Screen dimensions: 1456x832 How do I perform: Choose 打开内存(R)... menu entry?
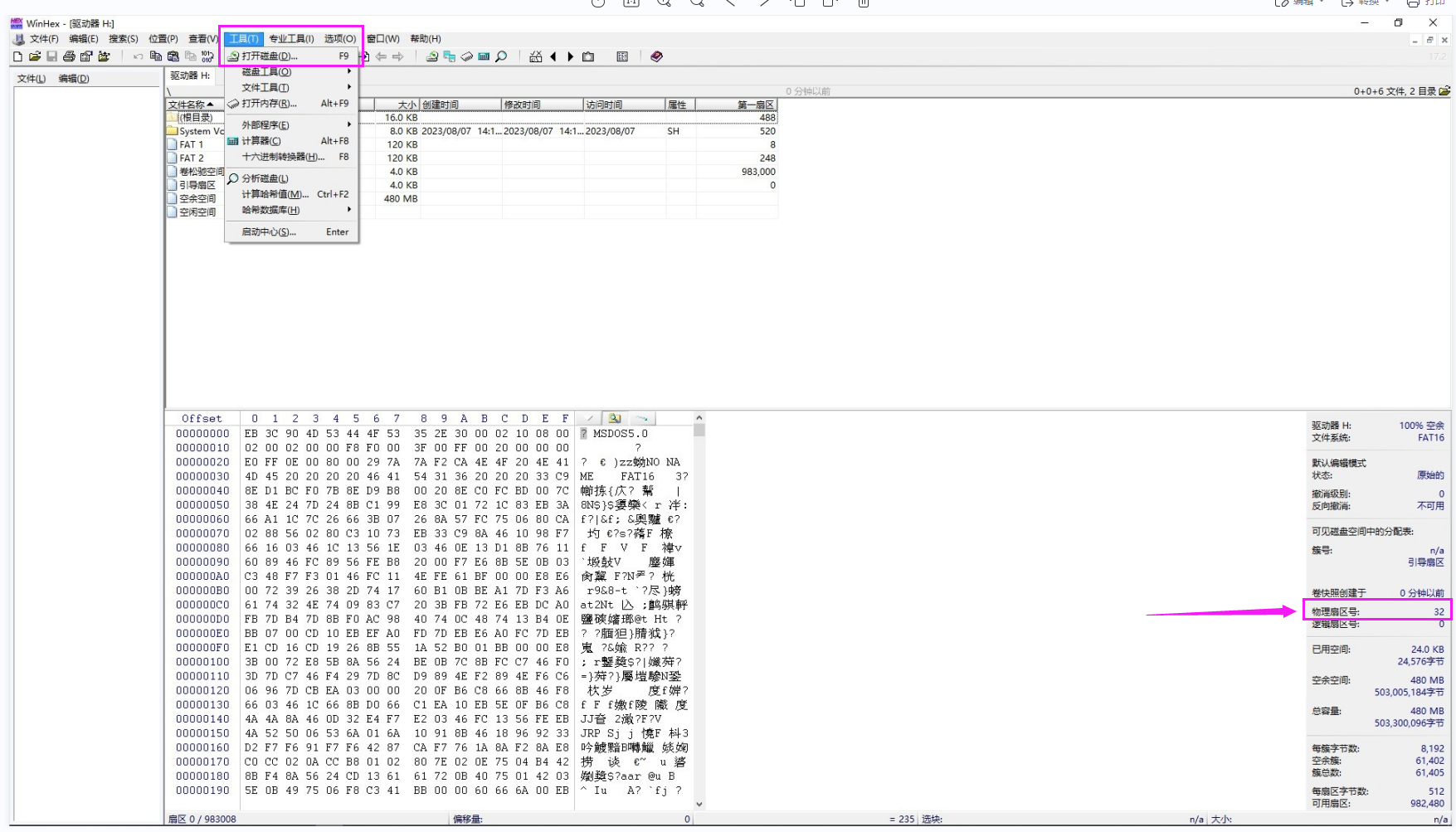291,104
